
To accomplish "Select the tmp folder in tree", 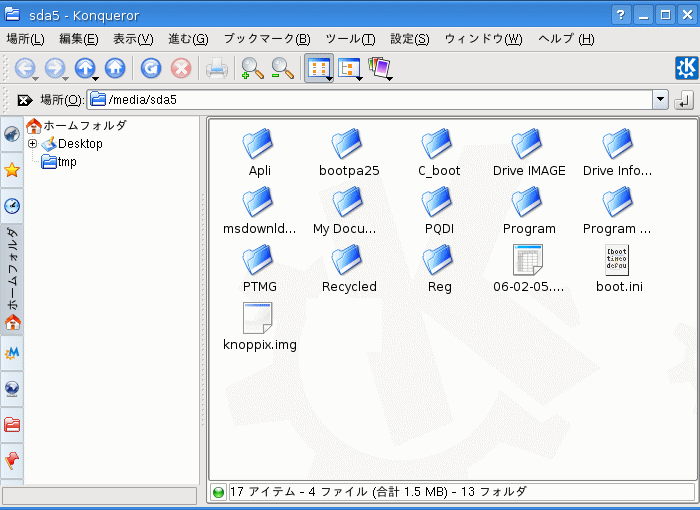I will pyautogui.click(x=67, y=162).
